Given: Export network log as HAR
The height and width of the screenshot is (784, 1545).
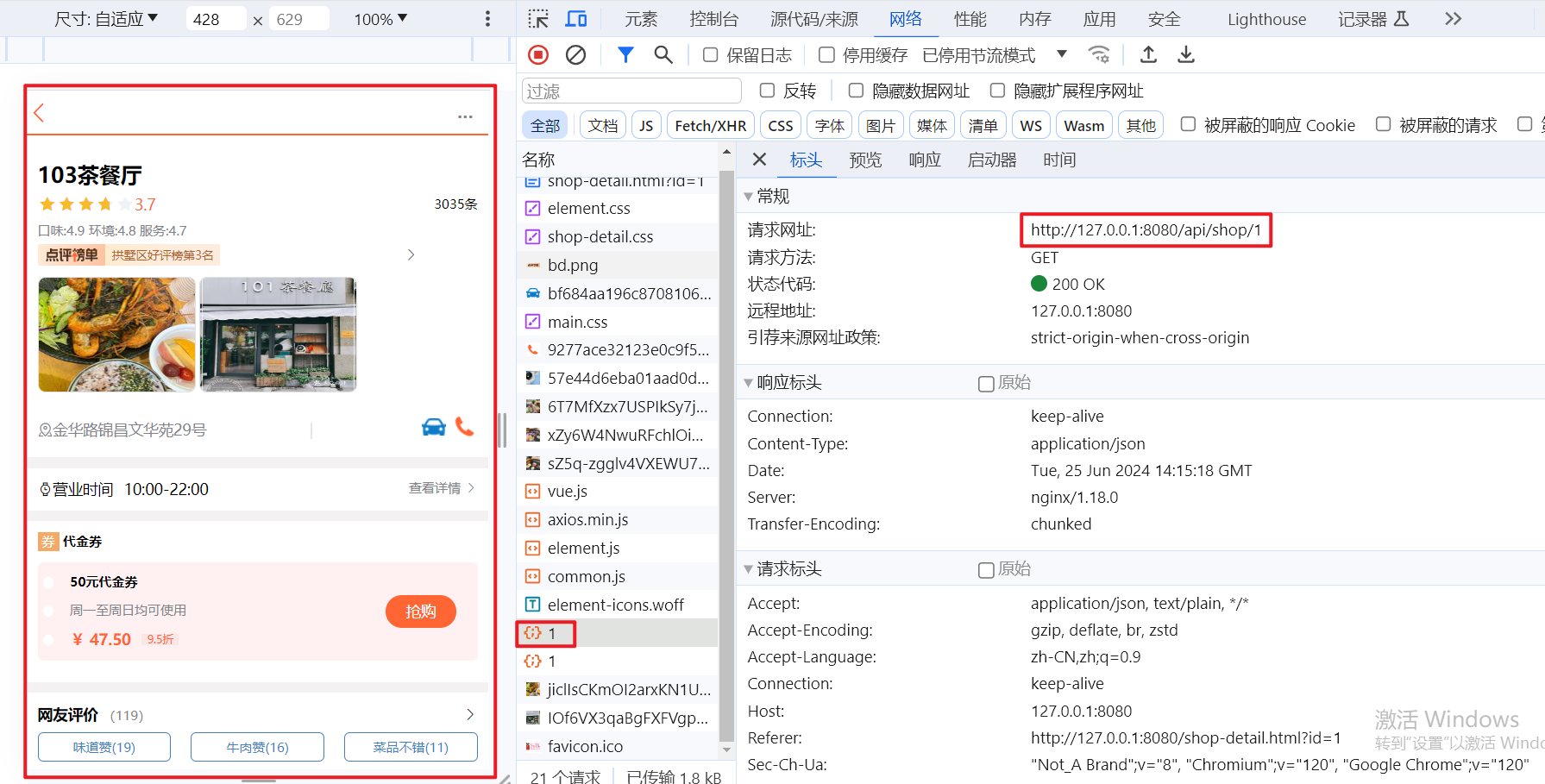Looking at the screenshot, I should [x=1186, y=54].
